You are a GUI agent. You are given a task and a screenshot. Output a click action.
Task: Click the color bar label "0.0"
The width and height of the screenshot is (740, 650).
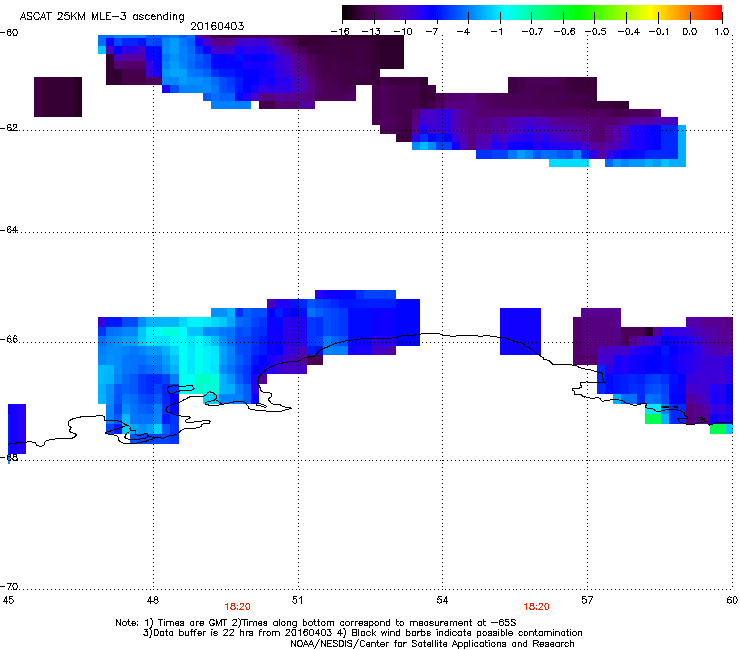click(690, 32)
